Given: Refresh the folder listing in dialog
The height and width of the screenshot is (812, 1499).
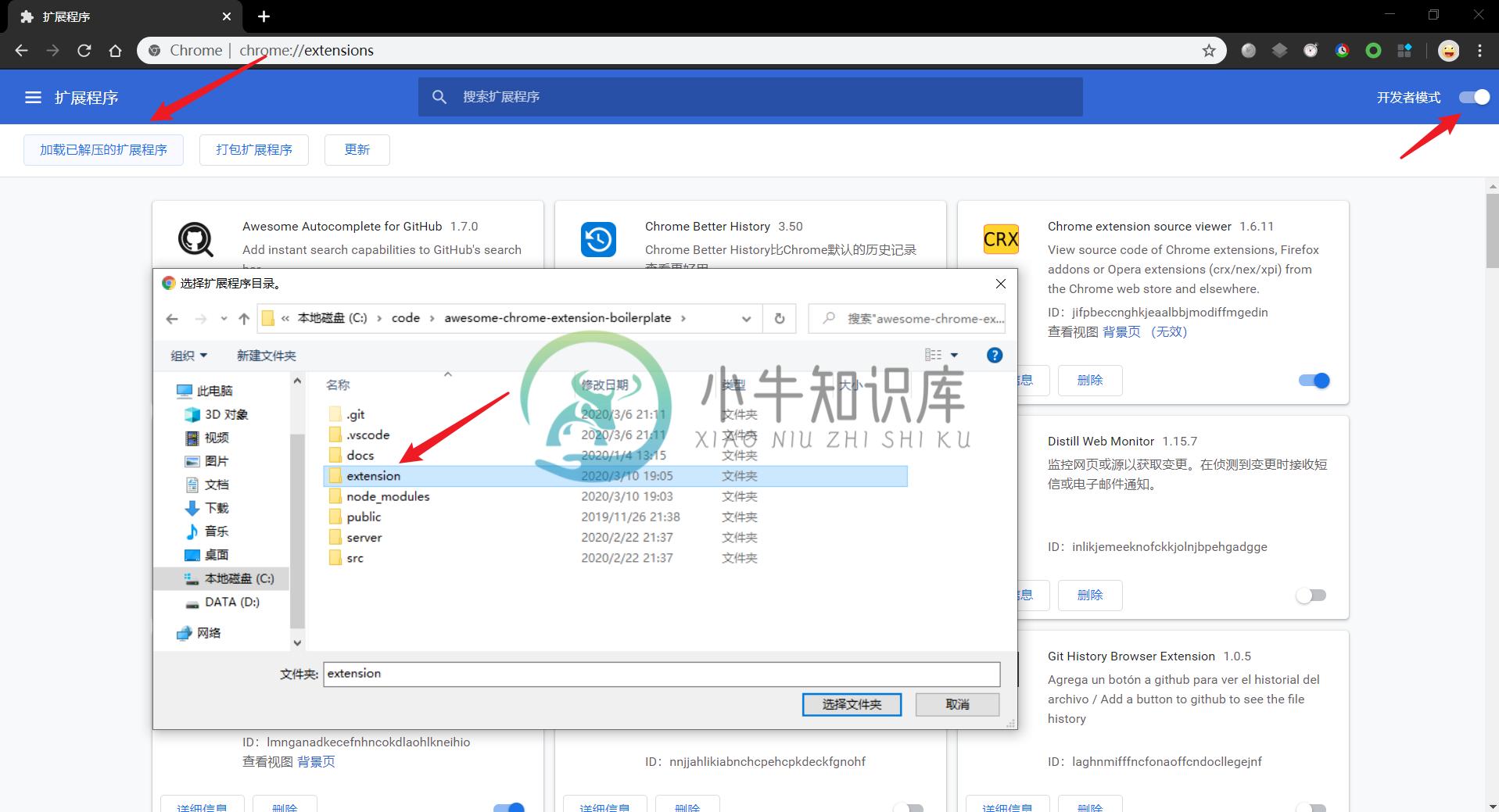Looking at the screenshot, I should [x=780, y=318].
